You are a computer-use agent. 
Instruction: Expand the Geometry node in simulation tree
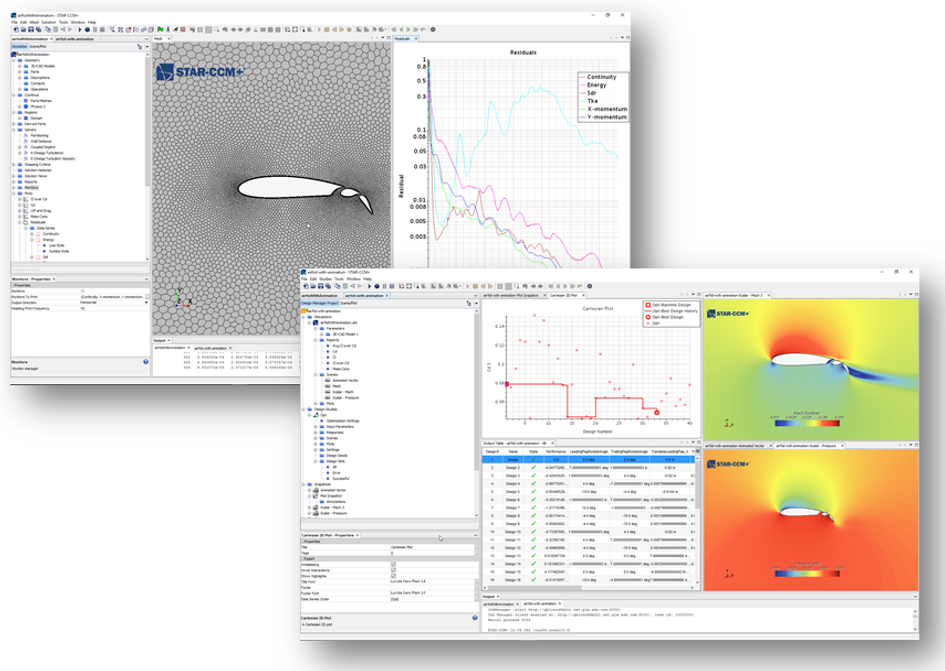[14, 60]
